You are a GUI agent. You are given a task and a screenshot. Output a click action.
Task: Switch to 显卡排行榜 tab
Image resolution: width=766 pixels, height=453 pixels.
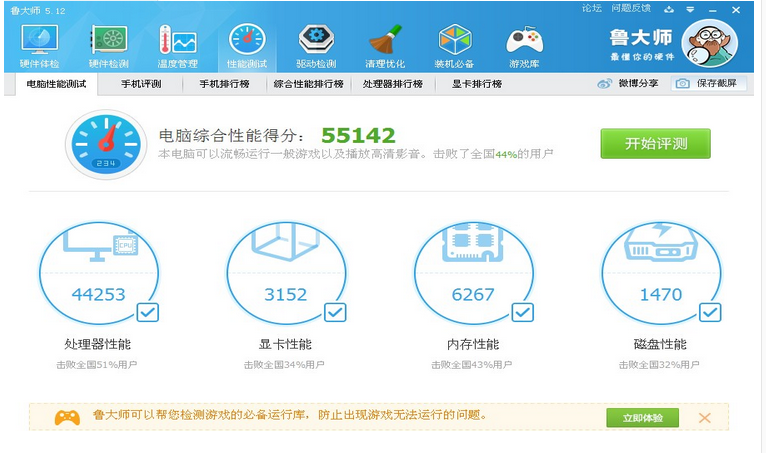pos(477,84)
